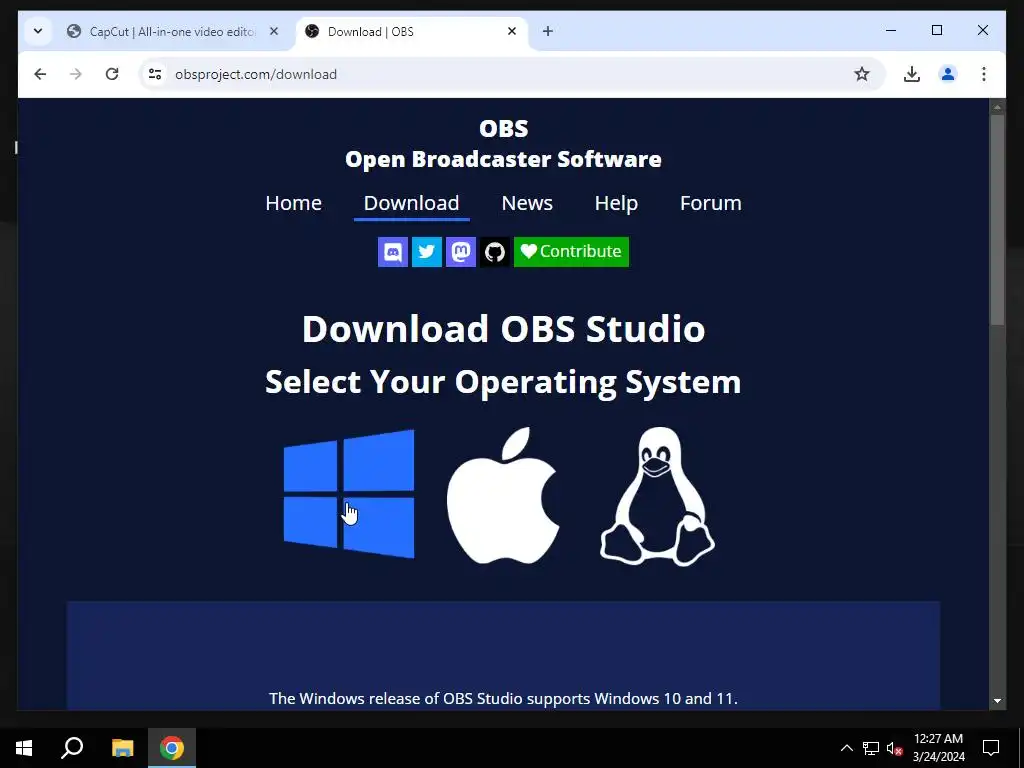Click the text 'supports Windows 10 and 11'
The image size is (1024, 768).
click(632, 699)
